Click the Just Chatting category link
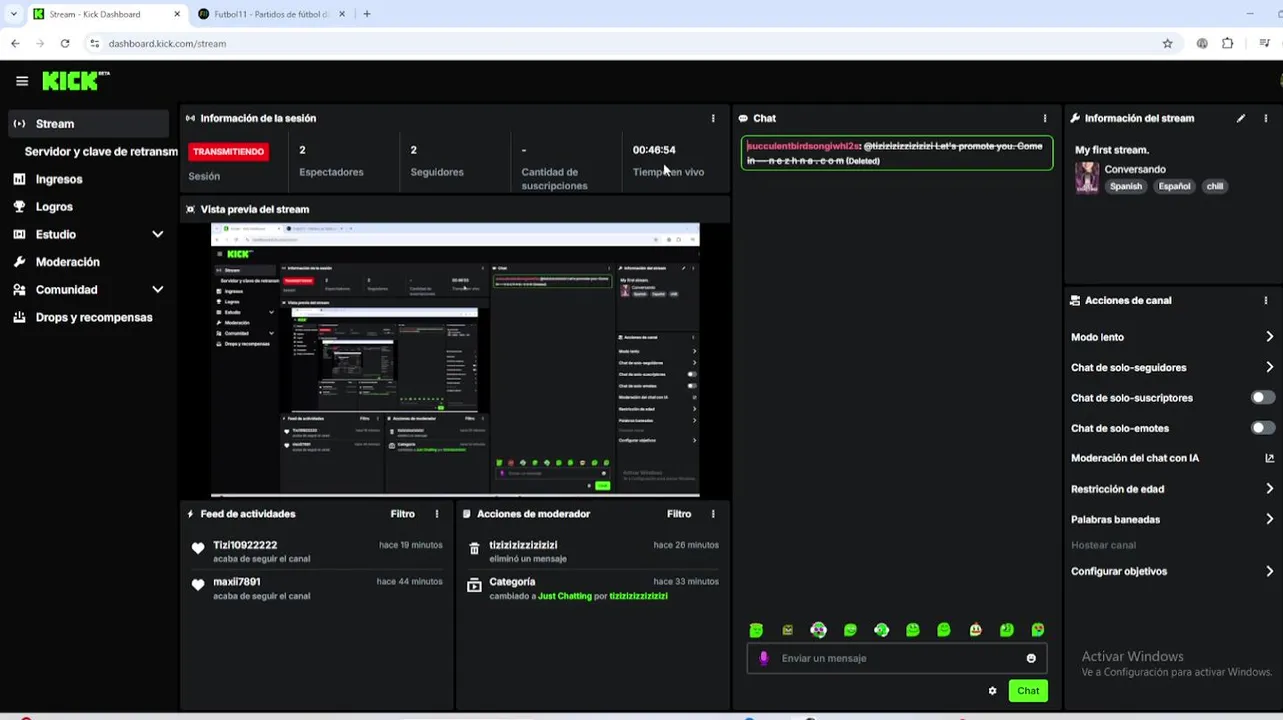The height and width of the screenshot is (720, 1283). [x=565, y=596]
